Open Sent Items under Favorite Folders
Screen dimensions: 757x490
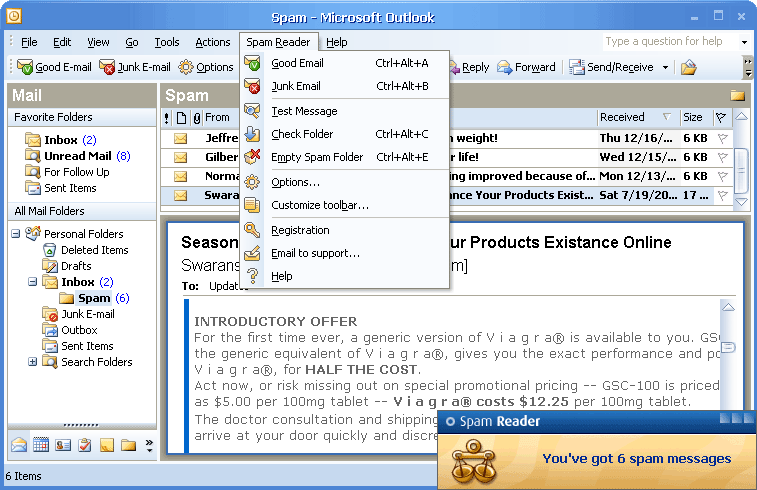pos(61,188)
